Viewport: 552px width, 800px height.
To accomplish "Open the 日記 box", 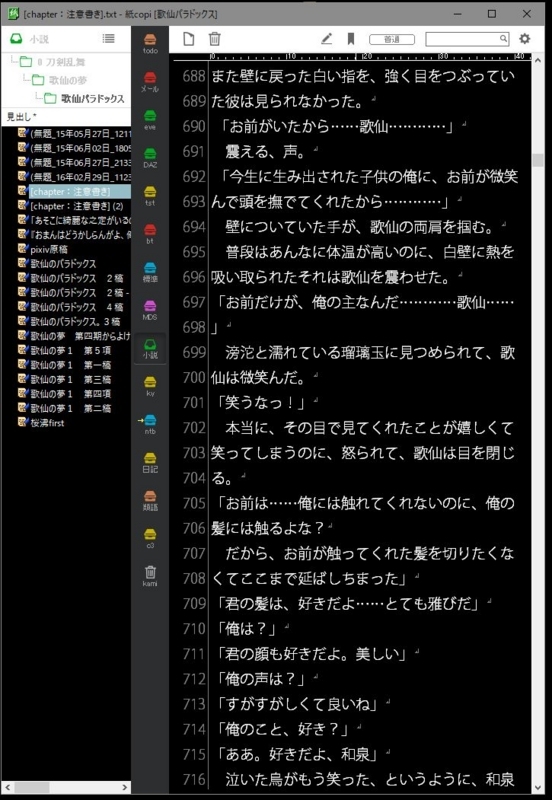I will 150,462.
